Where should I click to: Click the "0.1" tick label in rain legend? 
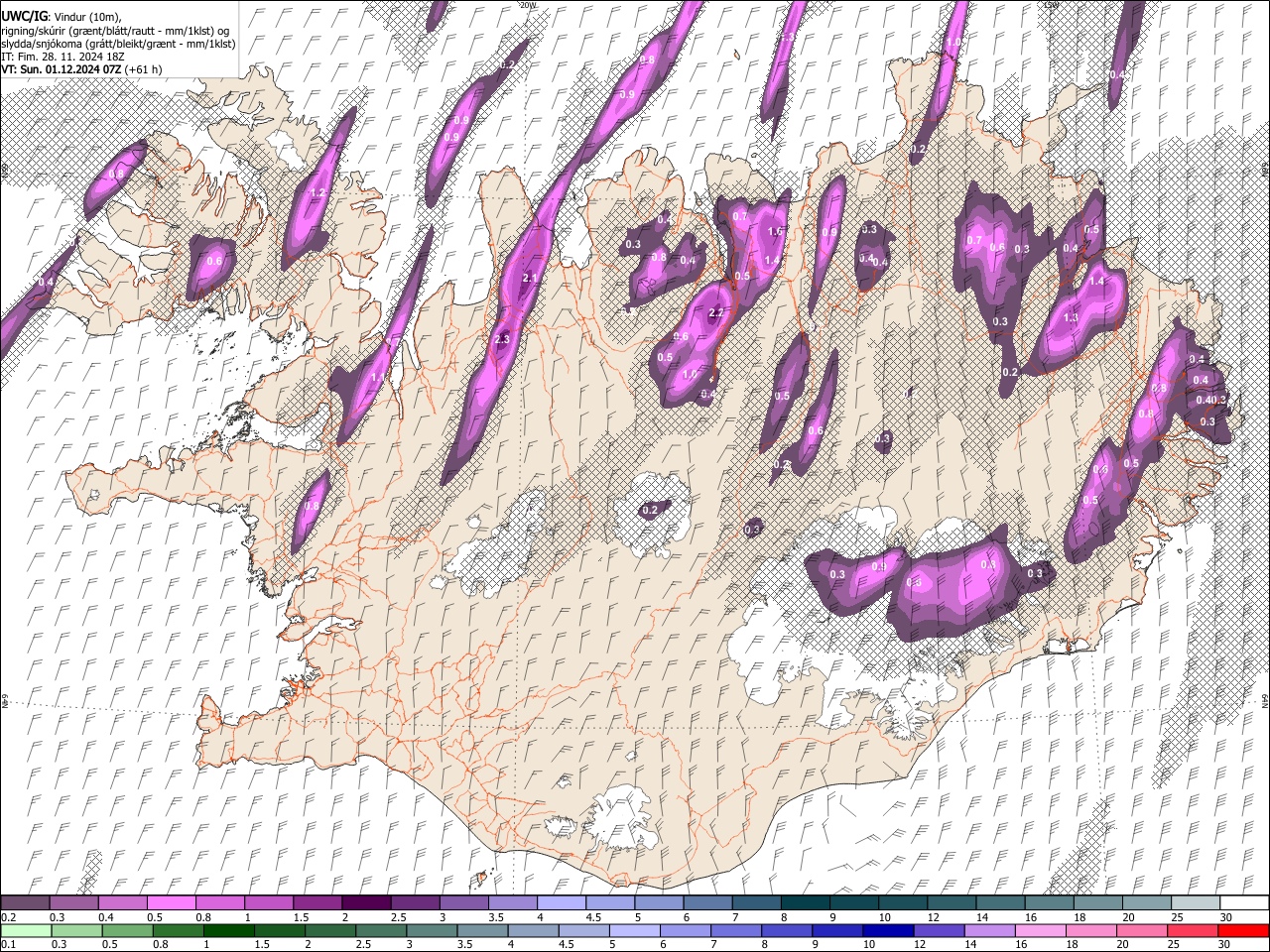[x=9, y=944]
